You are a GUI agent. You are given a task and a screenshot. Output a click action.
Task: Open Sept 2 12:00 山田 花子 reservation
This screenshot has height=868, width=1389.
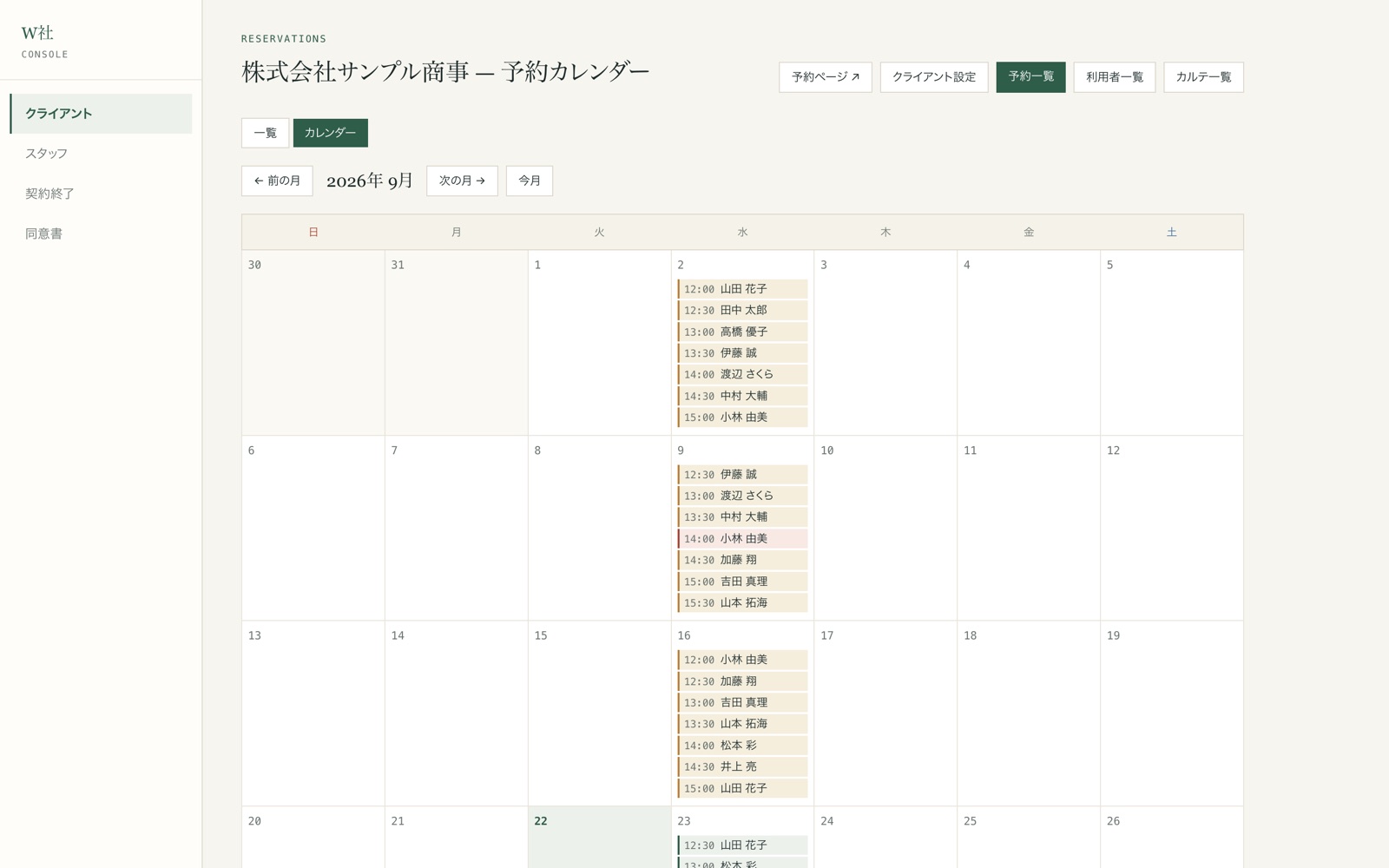click(742, 289)
